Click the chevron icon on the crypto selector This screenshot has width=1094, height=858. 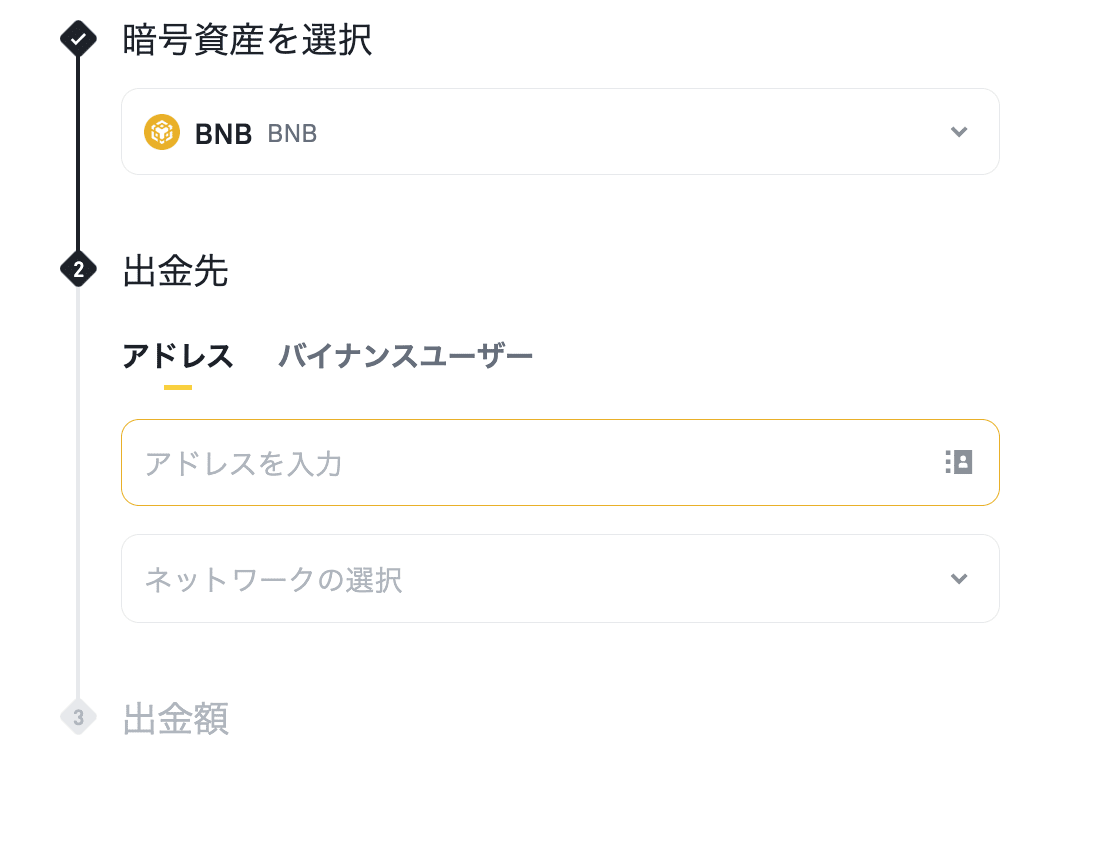click(959, 131)
